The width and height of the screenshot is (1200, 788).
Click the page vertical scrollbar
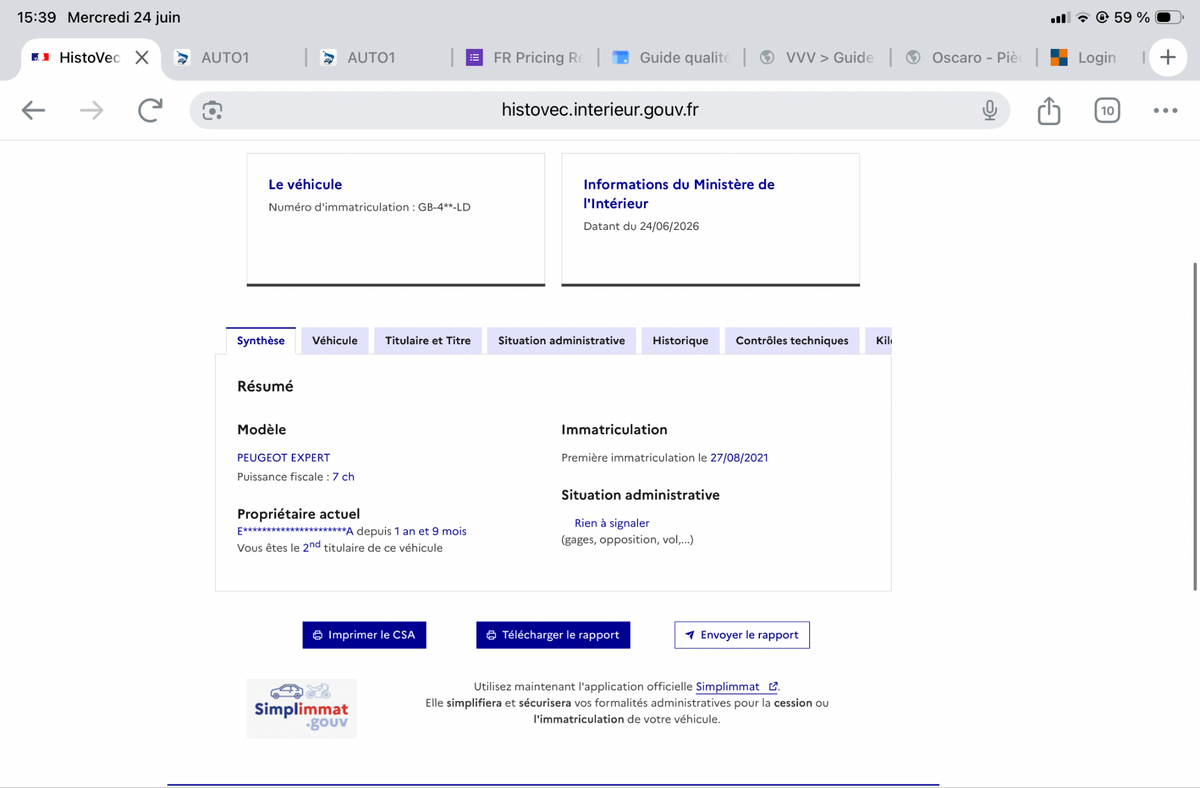pos(1195,427)
